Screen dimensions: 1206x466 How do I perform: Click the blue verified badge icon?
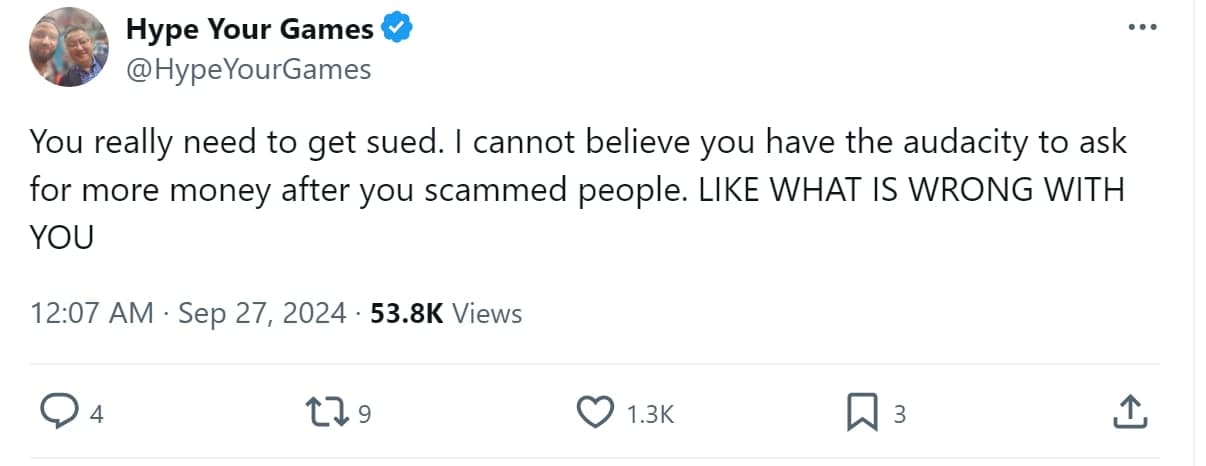point(398,30)
